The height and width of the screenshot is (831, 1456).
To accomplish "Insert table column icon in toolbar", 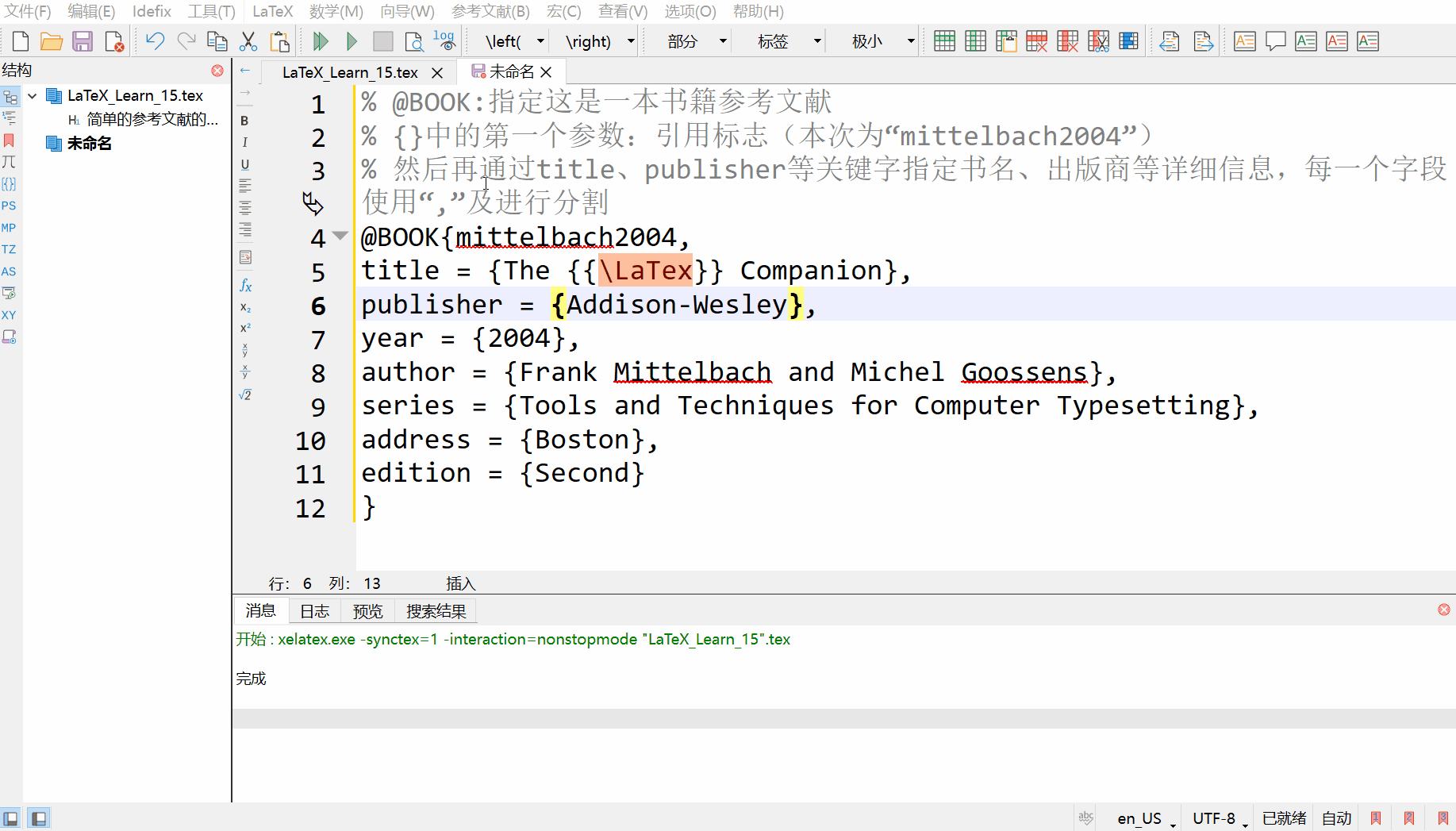I will [x=975, y=41].
